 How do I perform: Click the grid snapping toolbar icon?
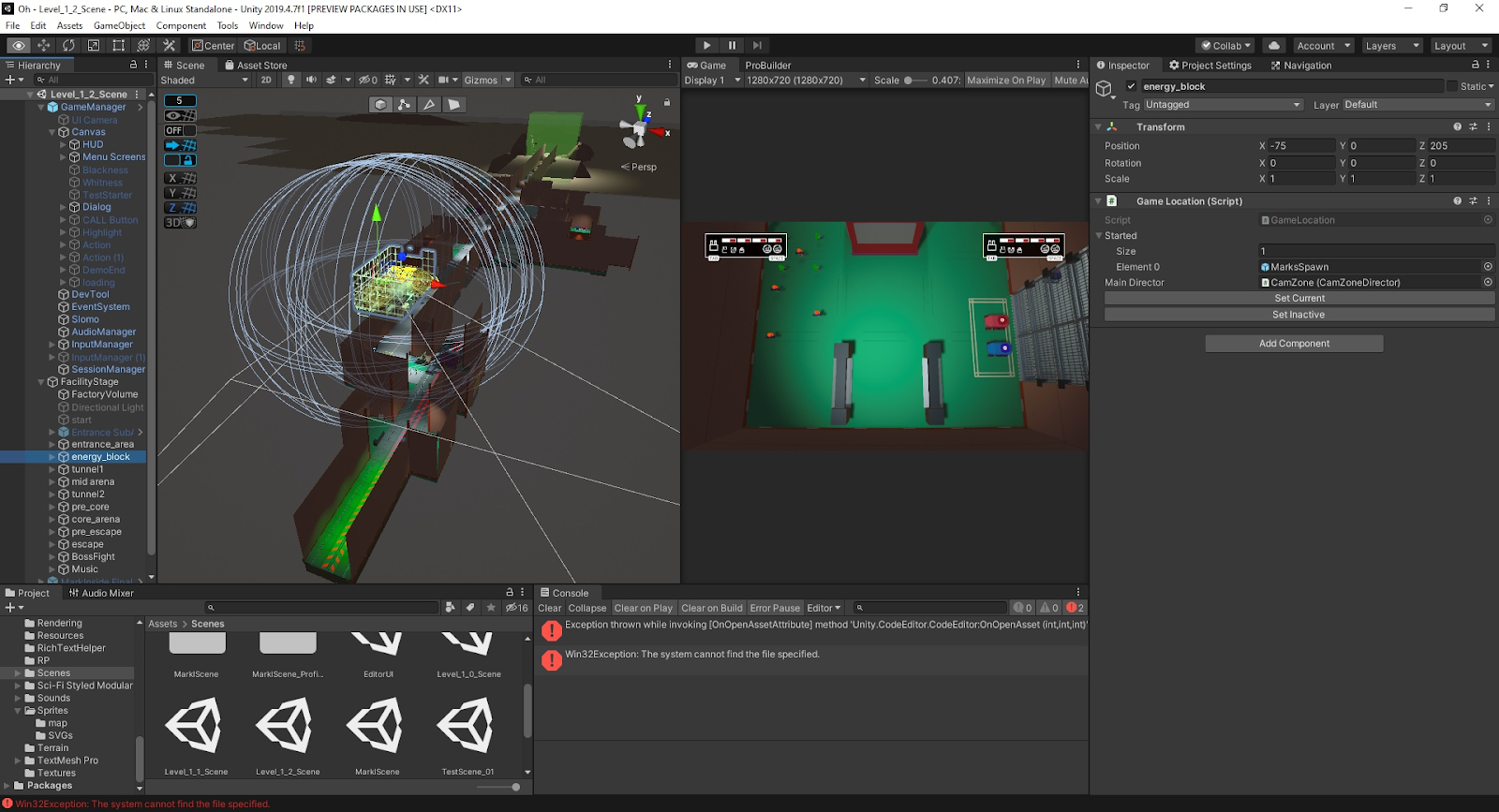[x=300, y=45]
